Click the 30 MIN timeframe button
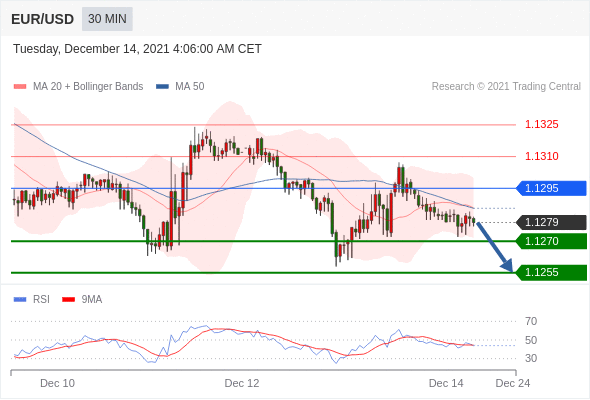Viewport: 590px width, 400px height. coord(107,19)
